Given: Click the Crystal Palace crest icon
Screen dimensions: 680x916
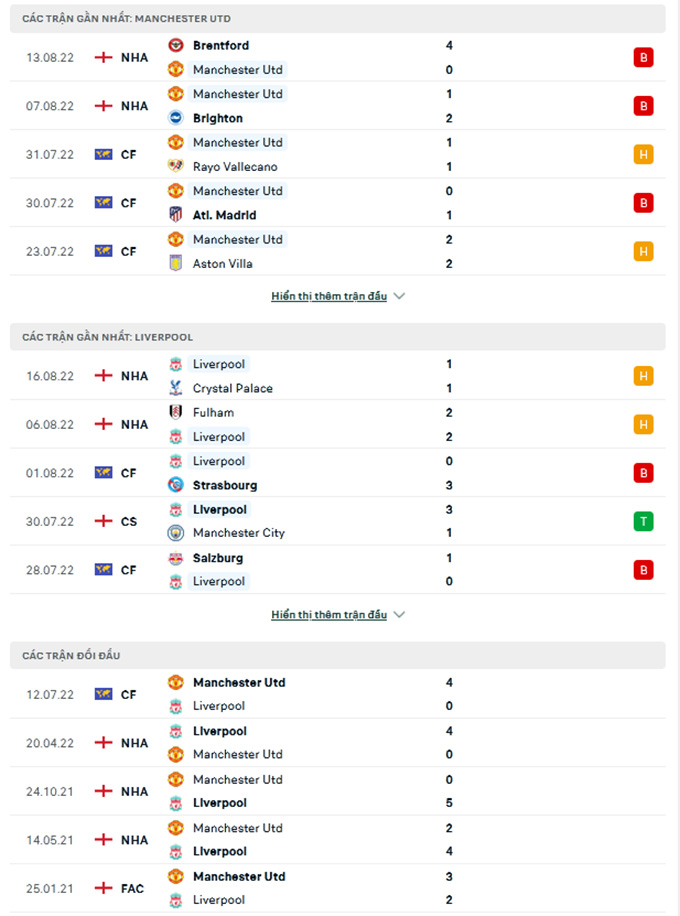Looking at the screenshot, I should [176, 388].
